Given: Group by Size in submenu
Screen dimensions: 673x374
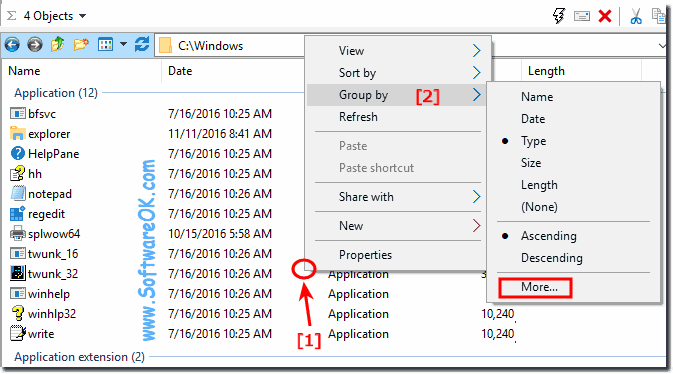Looking at the screenshot, I should [573, 163].
